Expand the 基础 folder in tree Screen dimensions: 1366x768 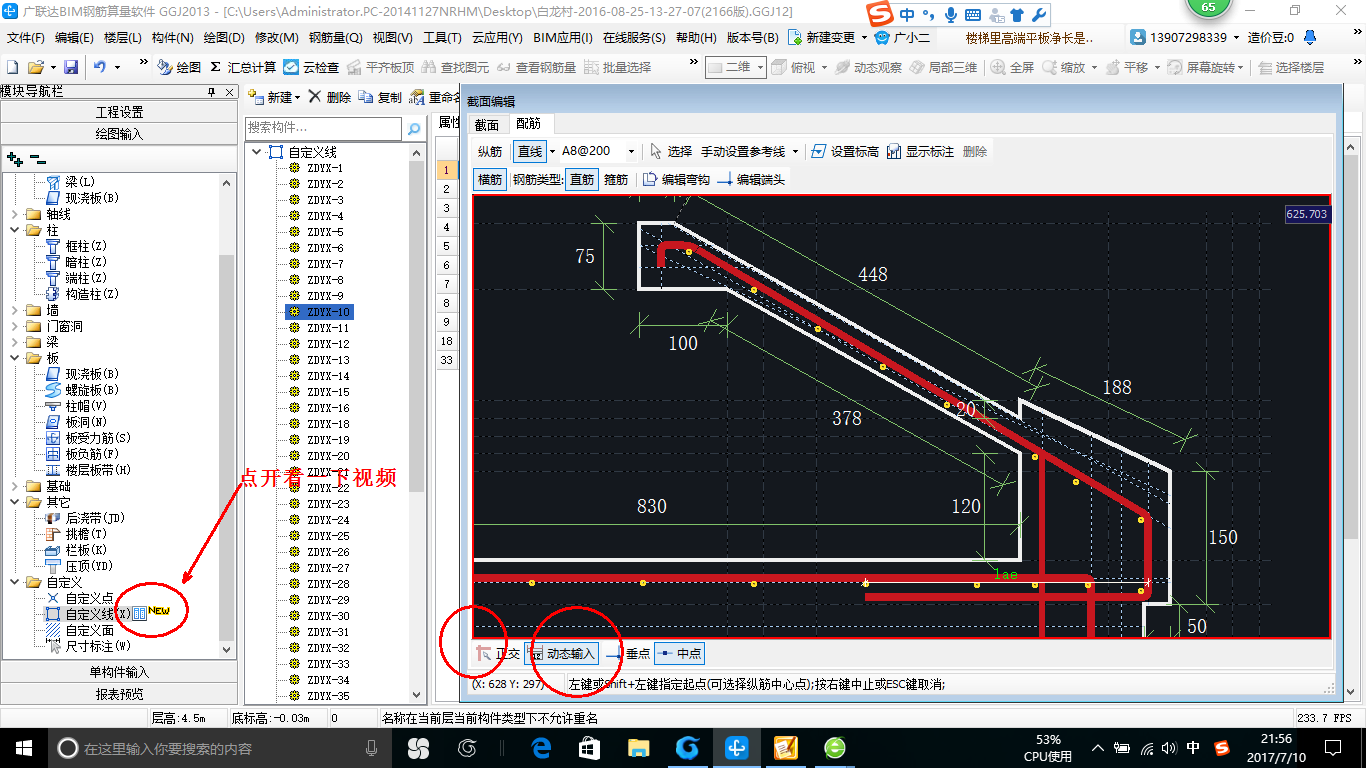pyautogui.click(x=14, y=486)
